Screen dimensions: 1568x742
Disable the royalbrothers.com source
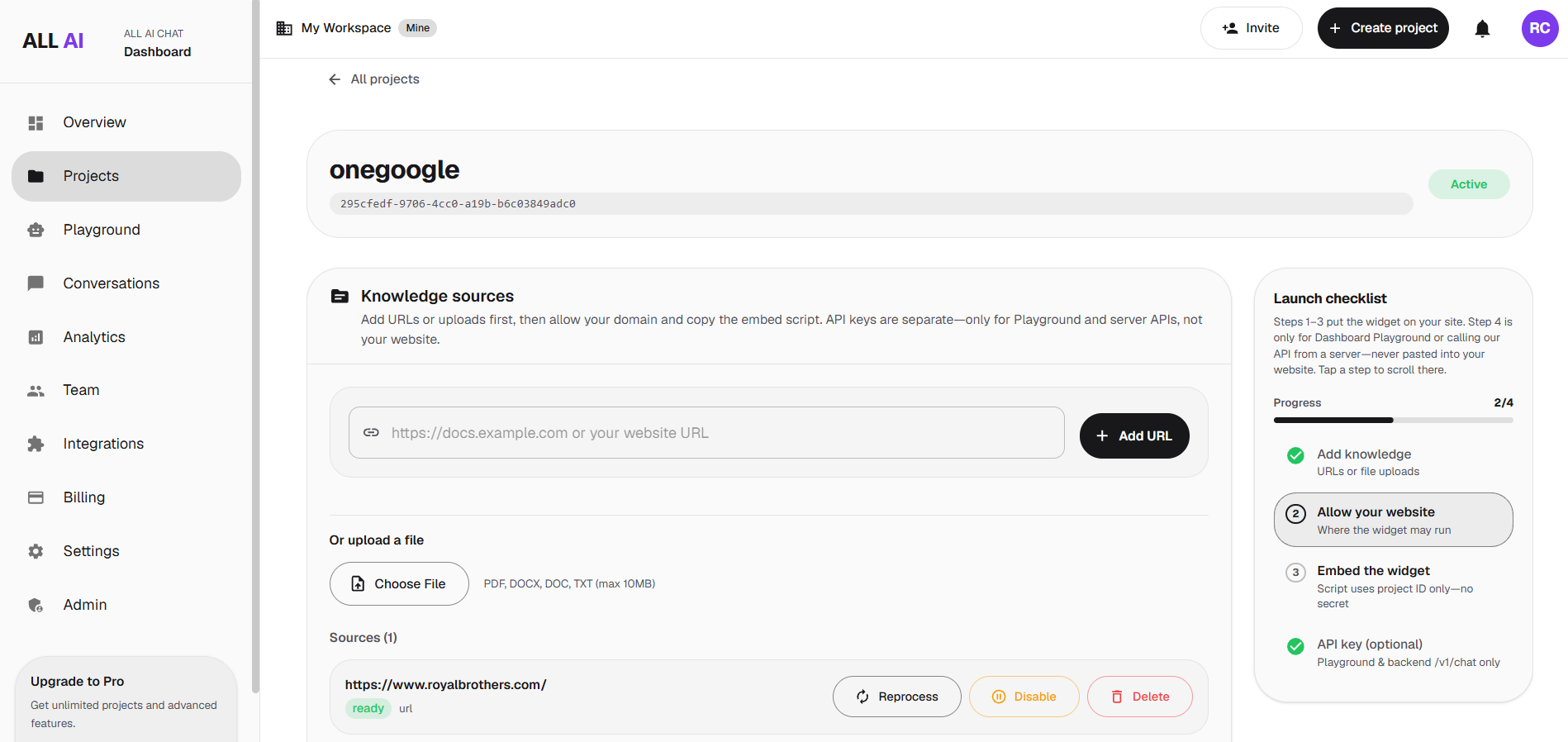click(1024, 697)
